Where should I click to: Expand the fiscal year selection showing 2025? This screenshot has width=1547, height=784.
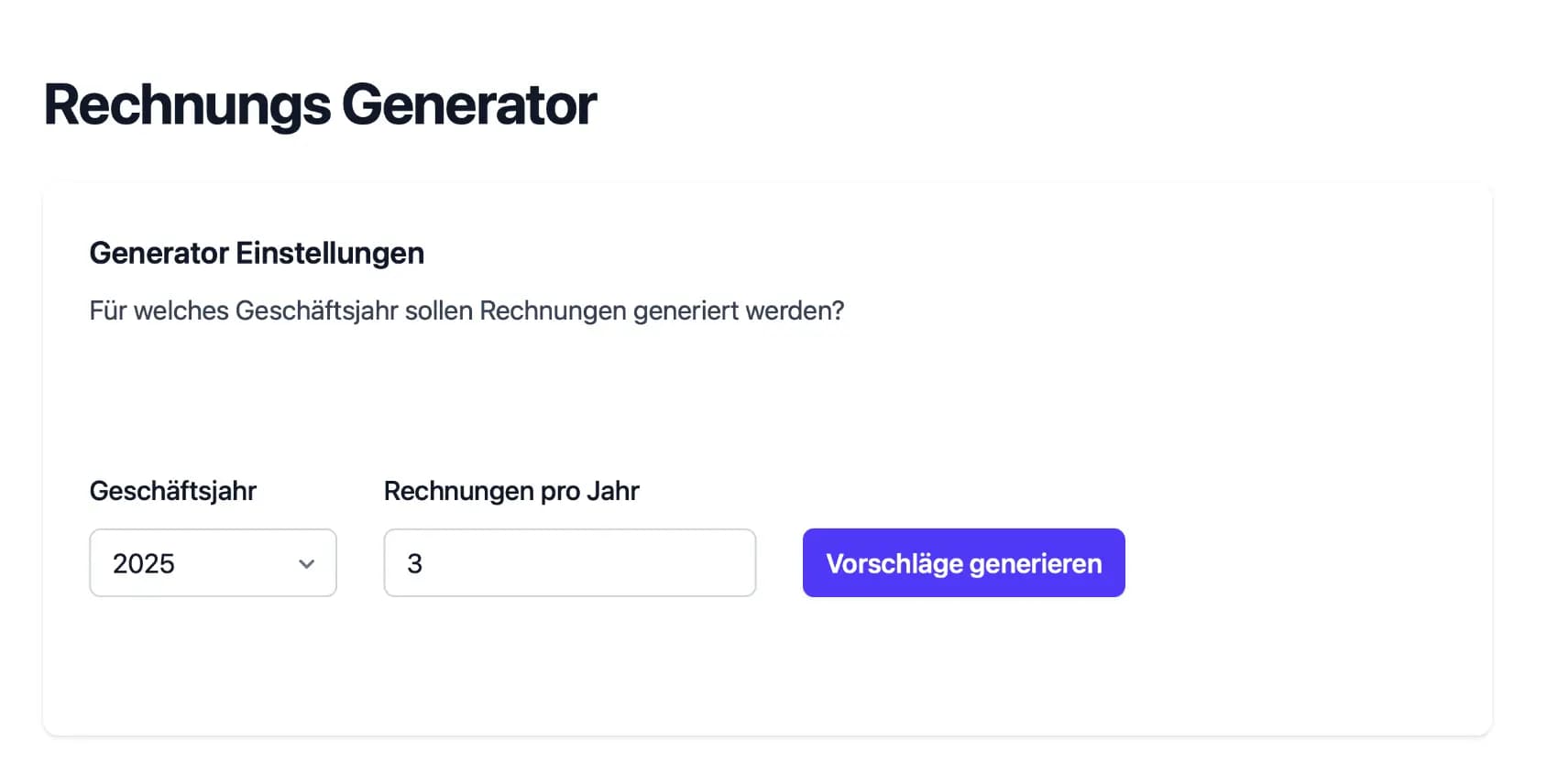pyautogui.click(x=213, y=563)
